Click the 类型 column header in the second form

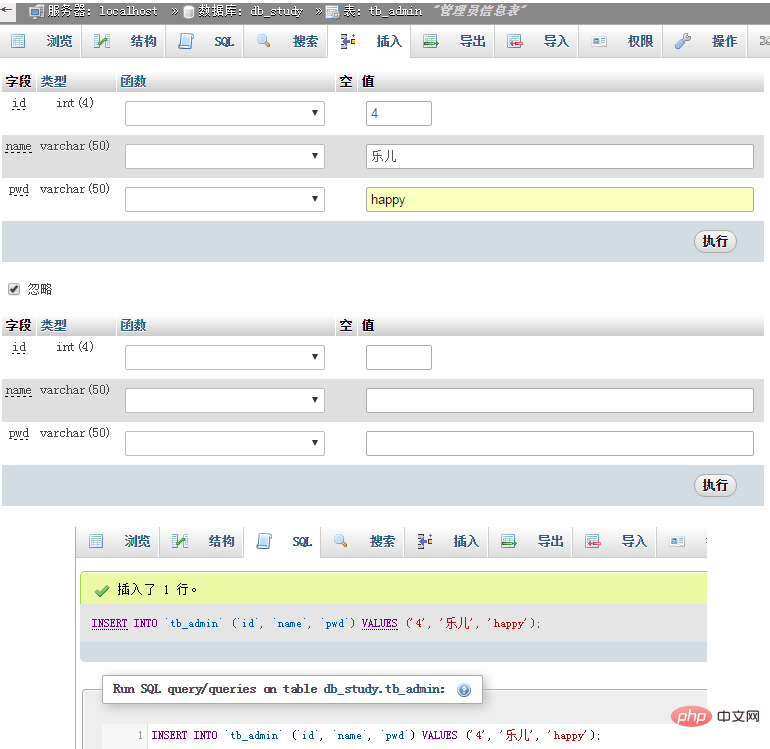point(54,325)
